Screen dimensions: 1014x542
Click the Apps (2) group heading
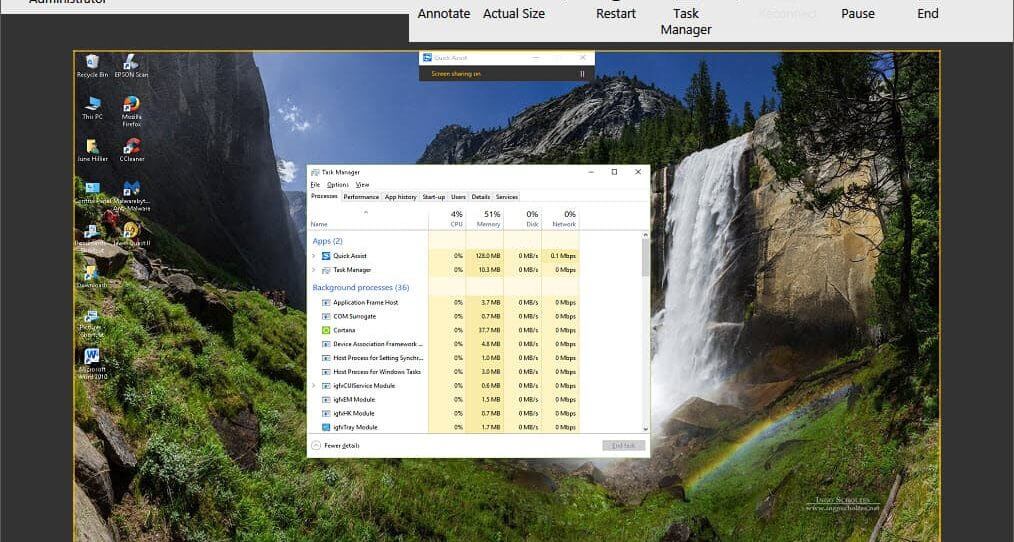[x=327, y=241]
